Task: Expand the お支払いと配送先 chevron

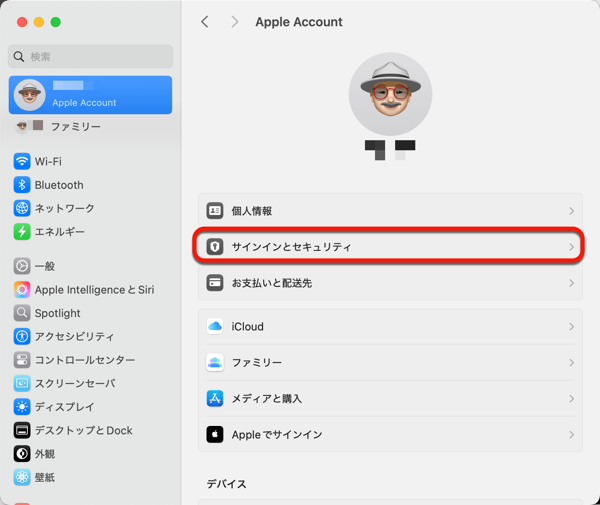Action: 571,283
